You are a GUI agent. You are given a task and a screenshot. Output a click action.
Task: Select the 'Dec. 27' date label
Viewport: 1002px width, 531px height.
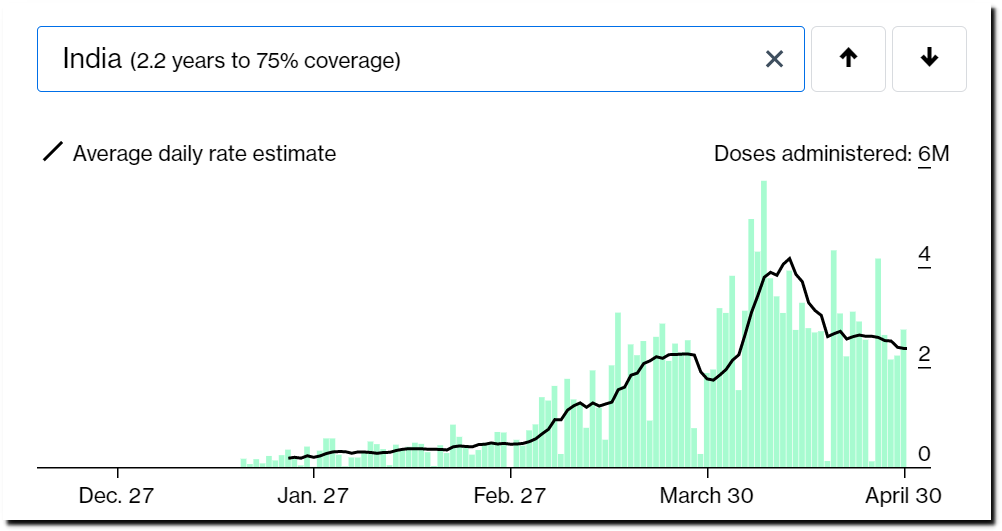(116, 496)
